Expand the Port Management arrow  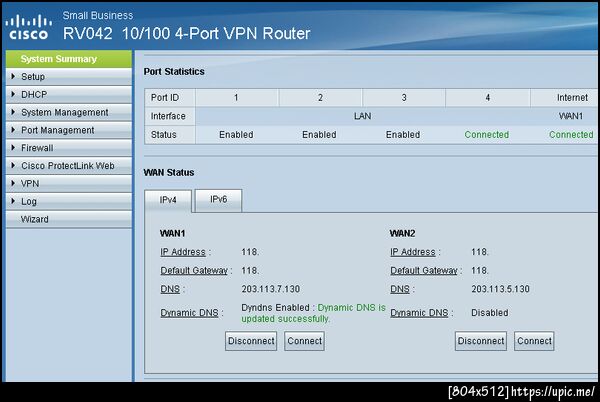[13, 130]
